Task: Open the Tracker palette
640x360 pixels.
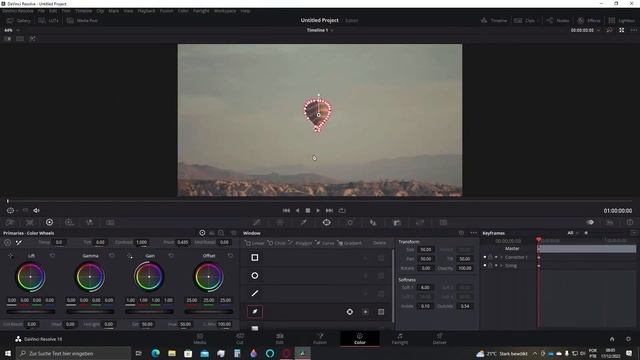Action: 350,222
